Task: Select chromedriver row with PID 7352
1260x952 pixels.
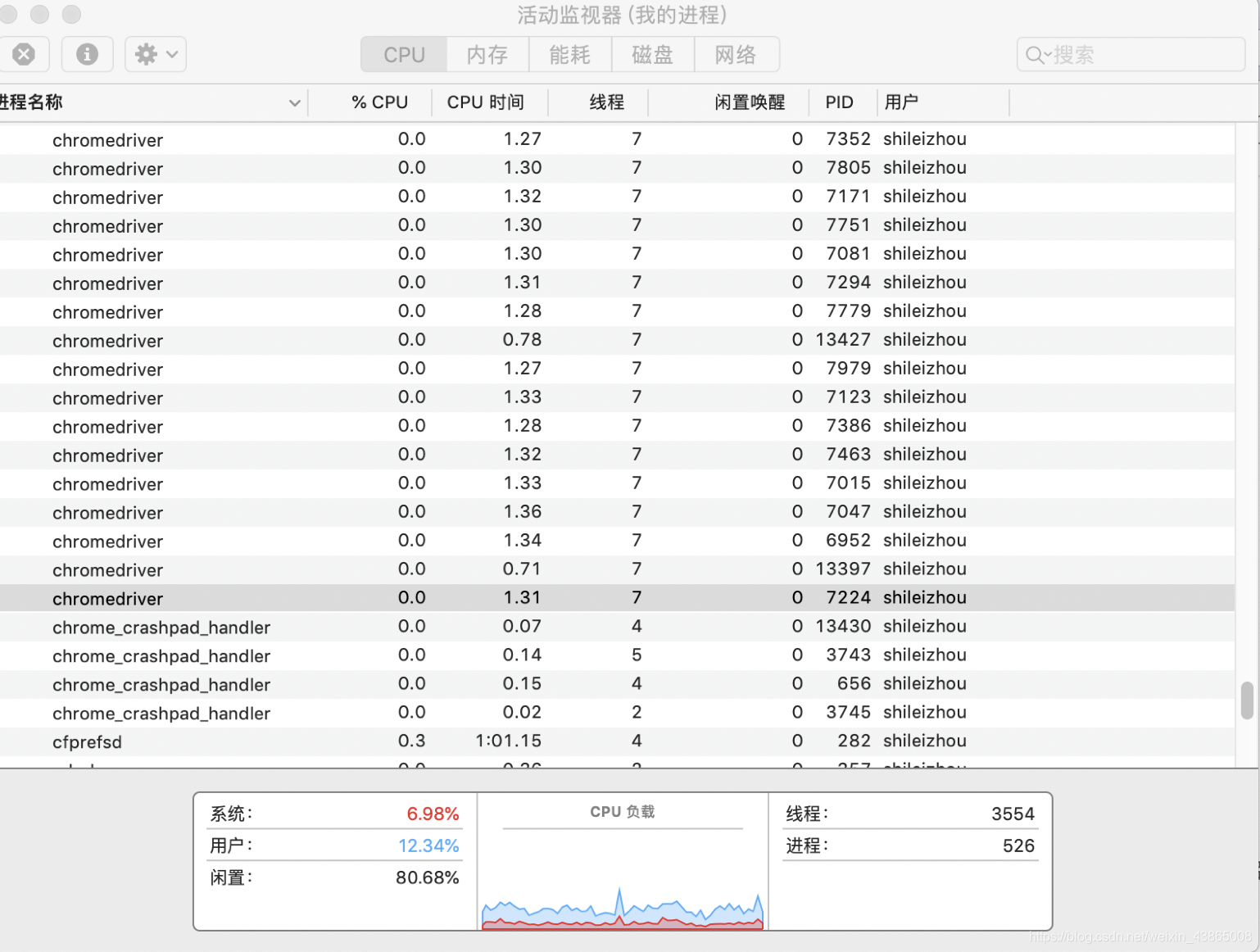Action: click(617, 140)
